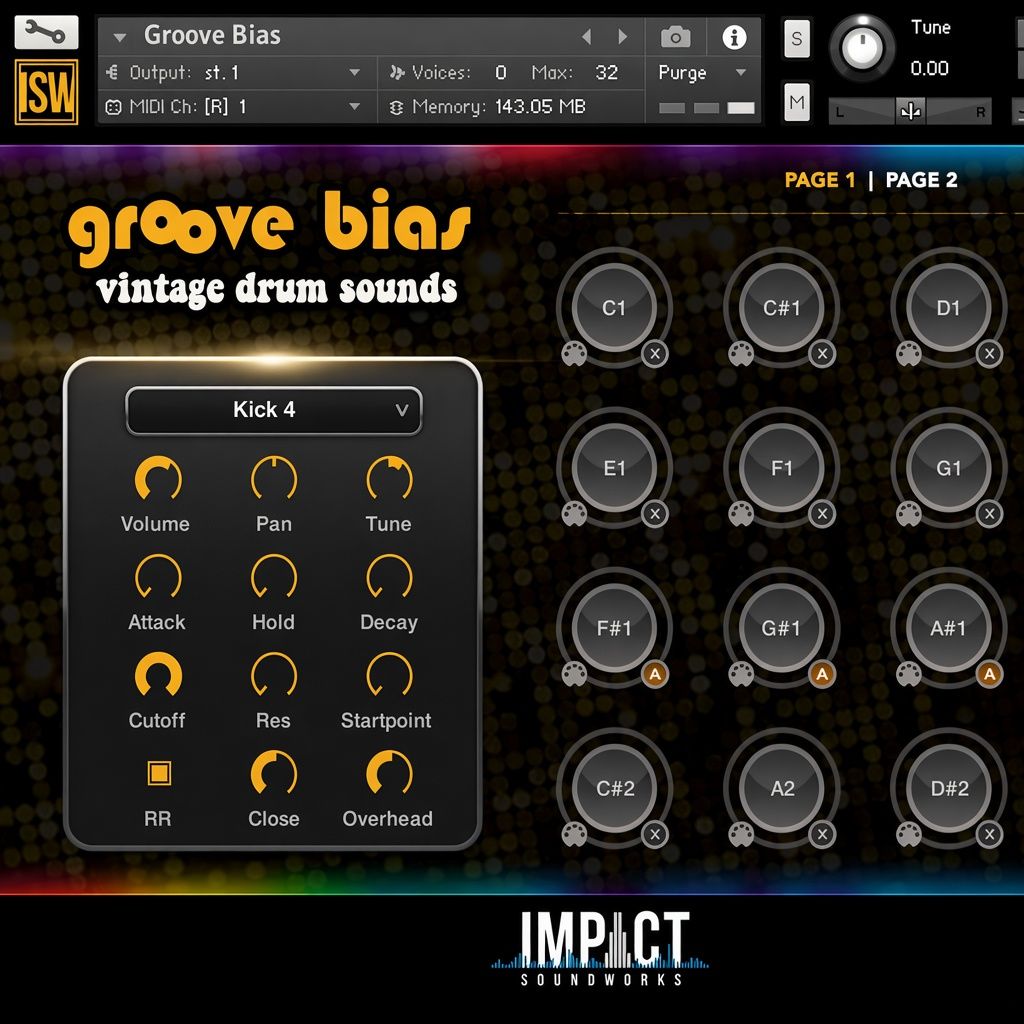Switch to PAGE 1 tab
This screenshot has width=1024, height=1024.
tap(820, 180)
